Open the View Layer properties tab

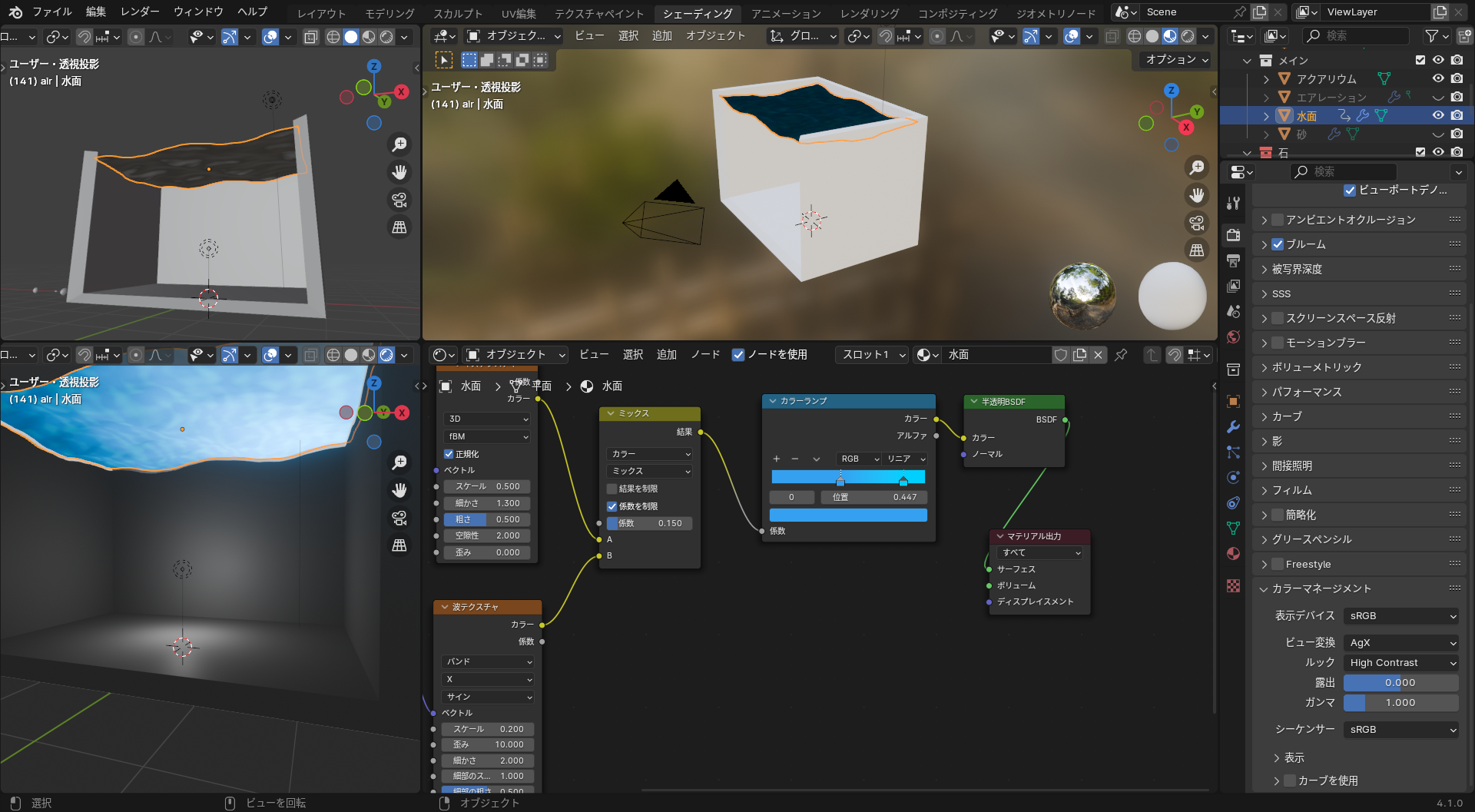pos(1233,286)
